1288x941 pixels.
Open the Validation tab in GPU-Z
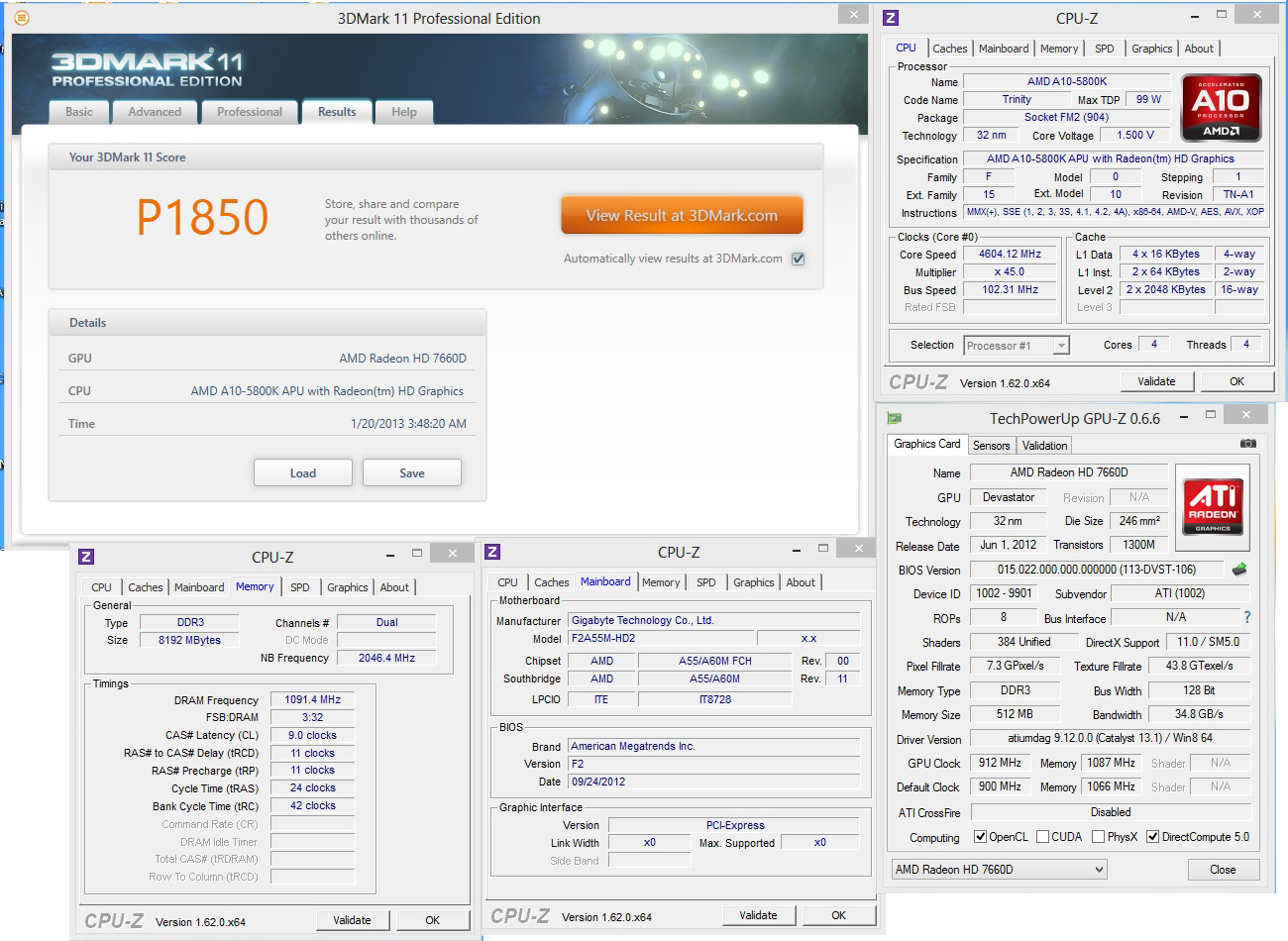(x=1045, y=446)
